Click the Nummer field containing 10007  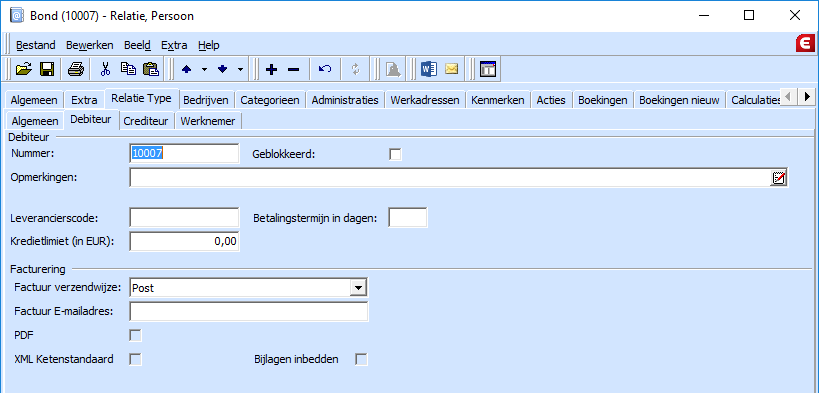(x=184, y=154)
